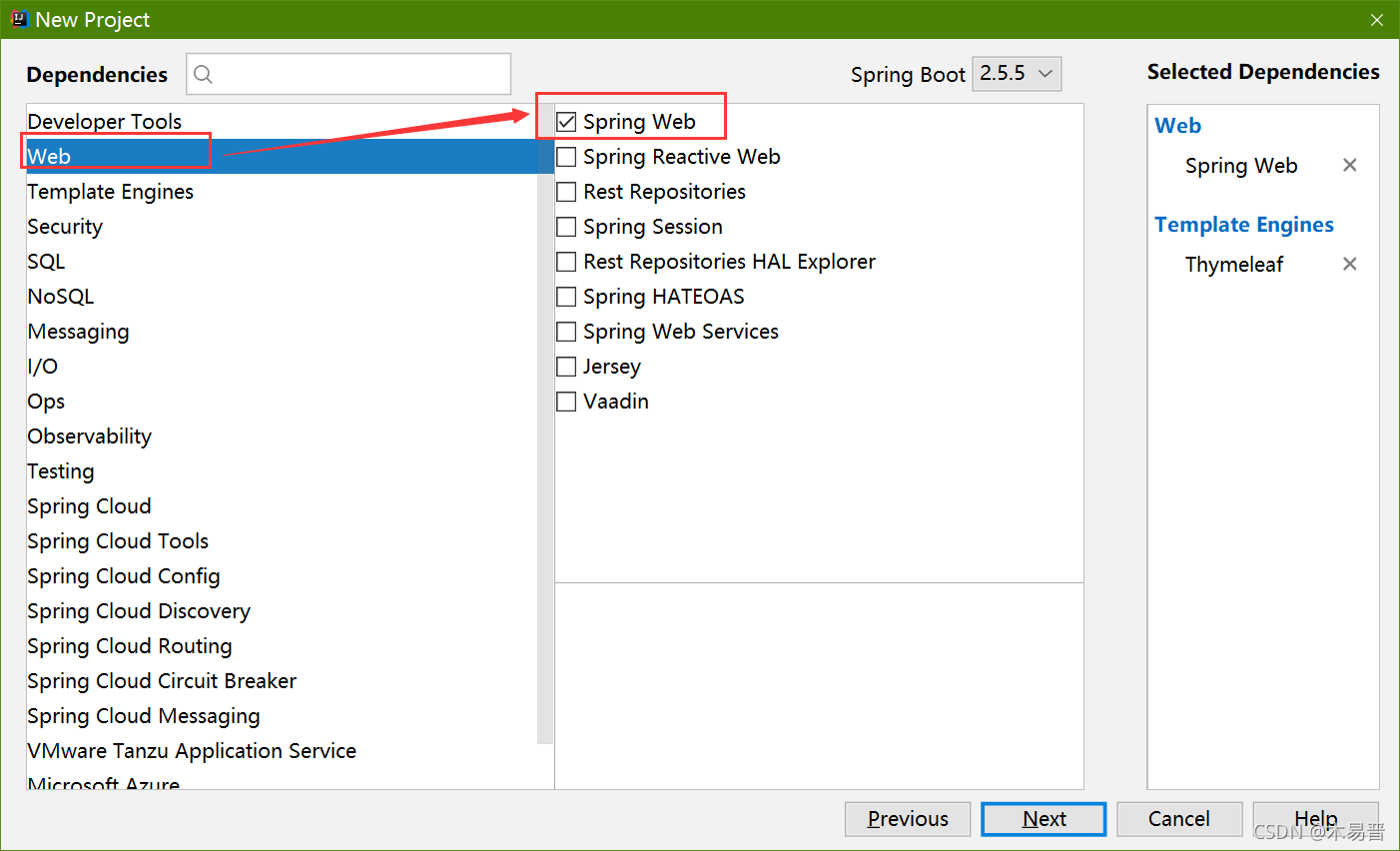Uncheck the Spring Web checkbox
Viewport: 1400px width, 851px height.
[x=566, y=122]
